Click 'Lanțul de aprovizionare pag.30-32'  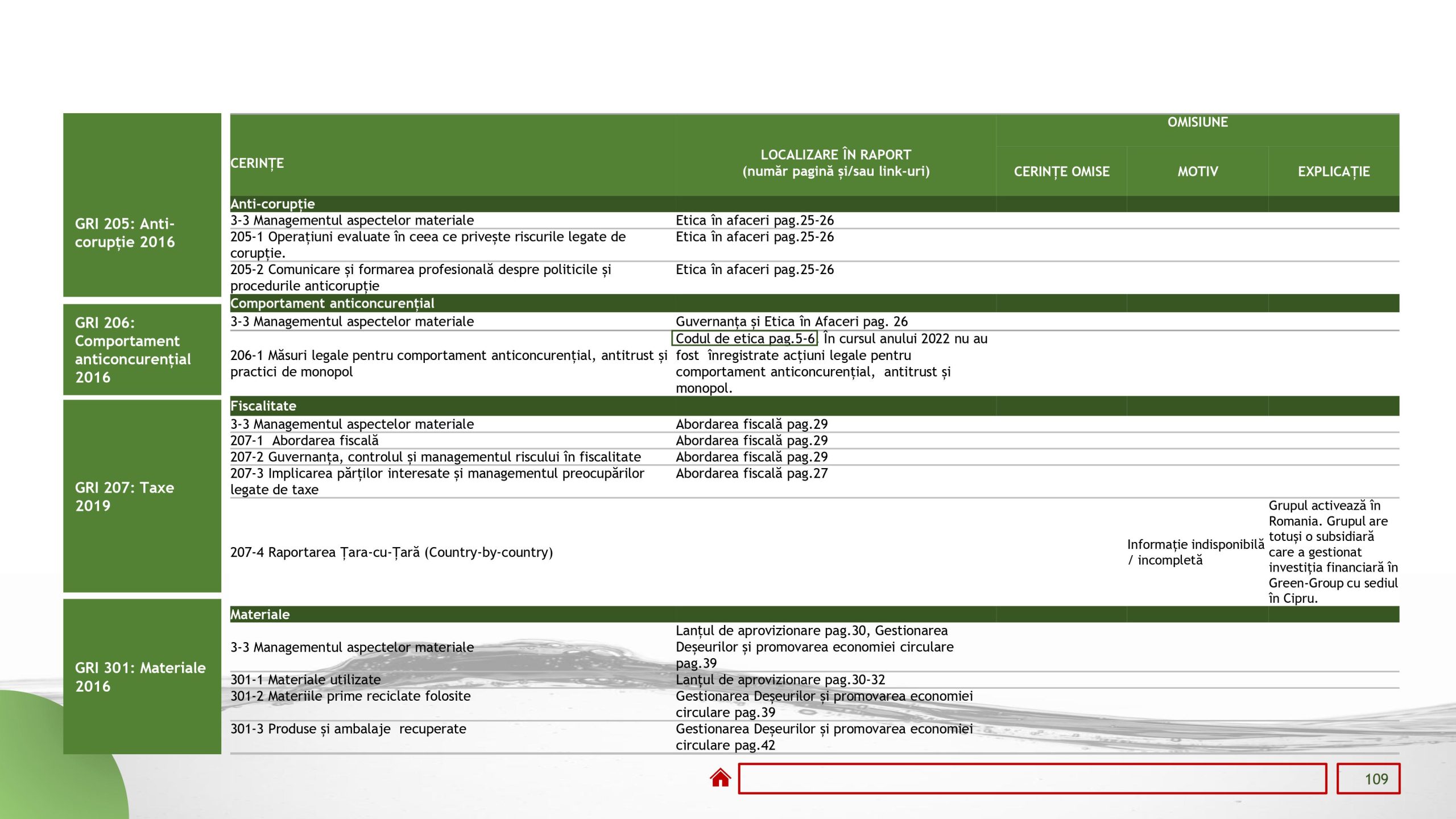pyautogui.click(x=780, y=680)
